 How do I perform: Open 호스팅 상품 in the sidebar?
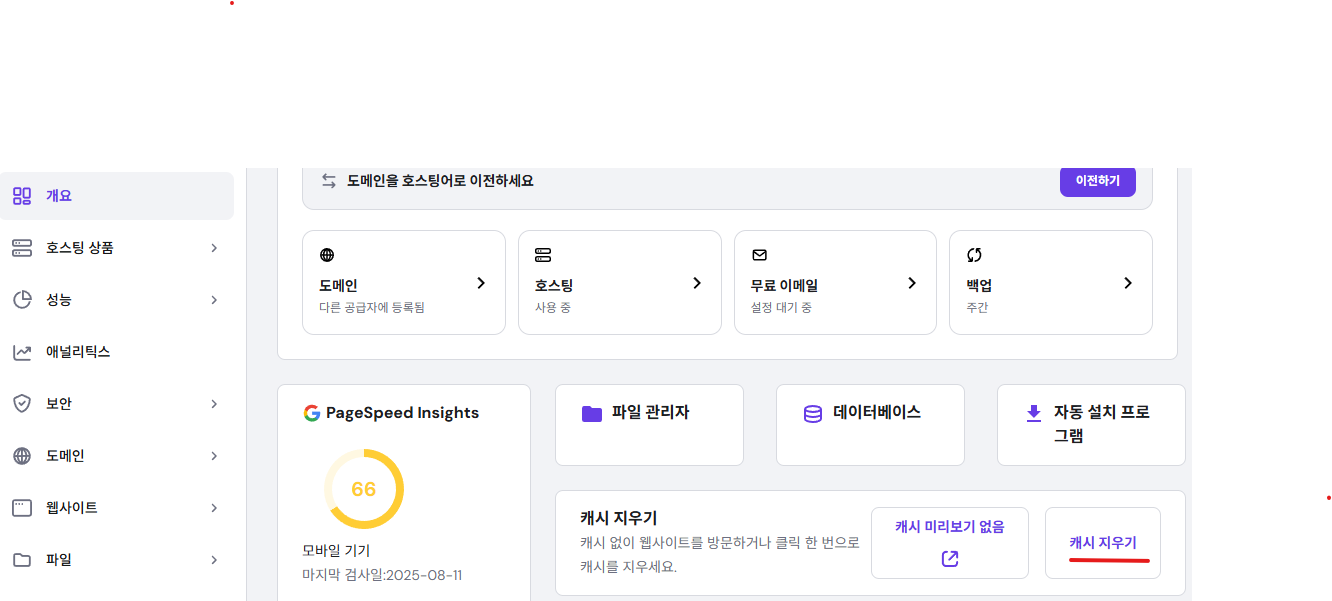117,248
